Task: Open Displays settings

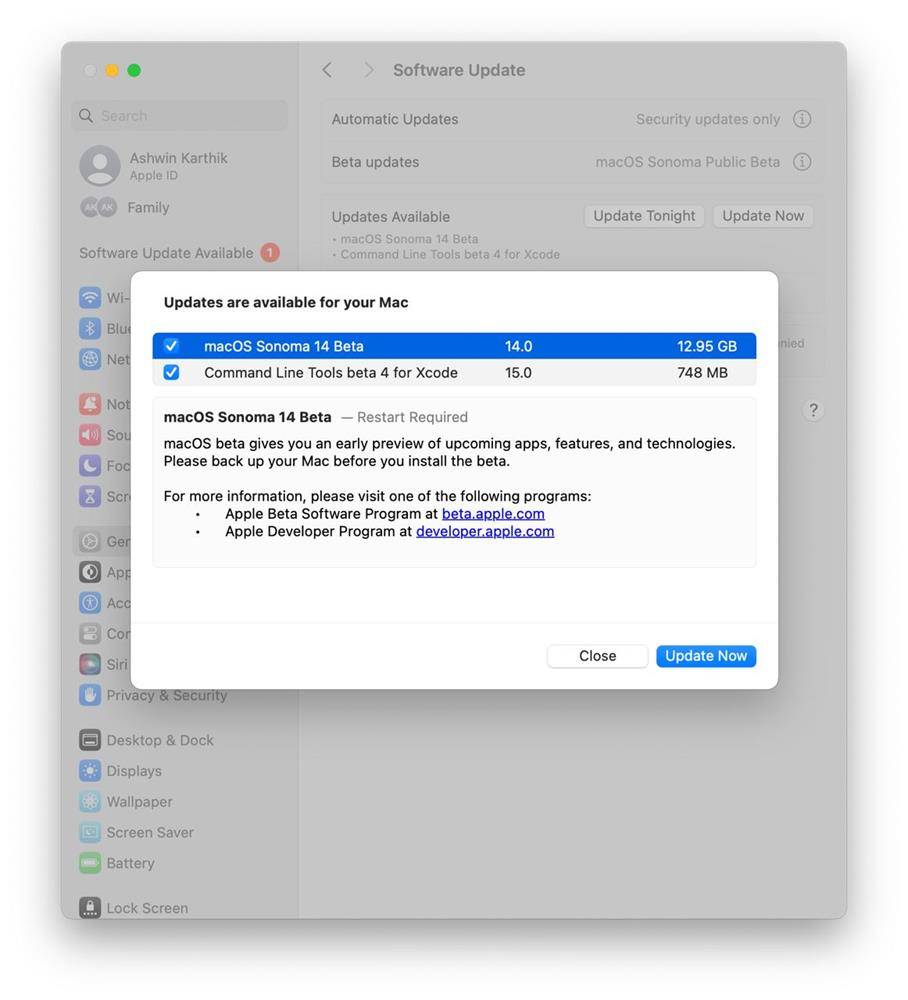Action: (90, 770)
